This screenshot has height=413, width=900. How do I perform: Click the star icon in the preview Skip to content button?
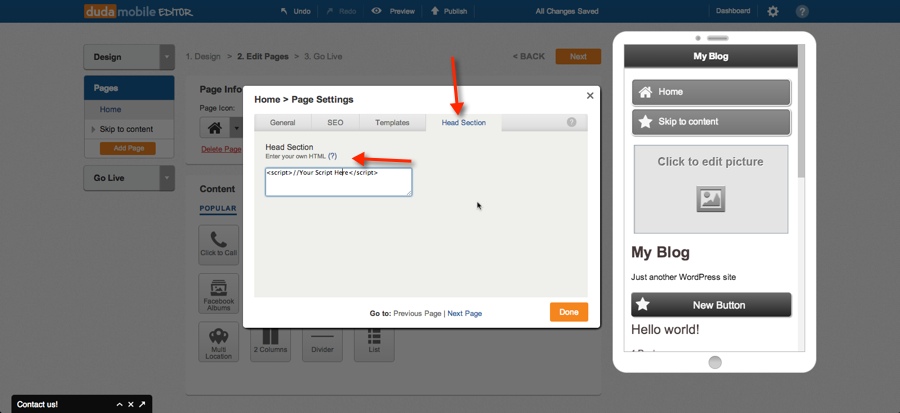coord(645,122)
